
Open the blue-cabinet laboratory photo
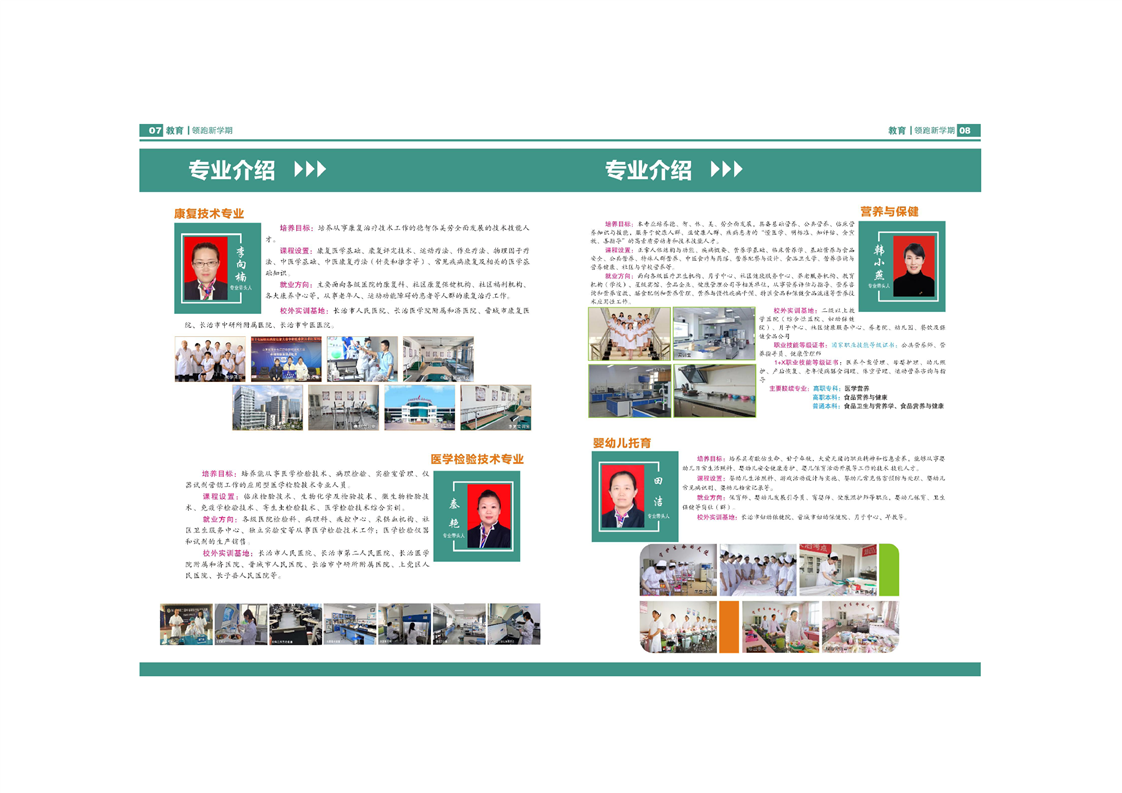[x=630, y=391]
